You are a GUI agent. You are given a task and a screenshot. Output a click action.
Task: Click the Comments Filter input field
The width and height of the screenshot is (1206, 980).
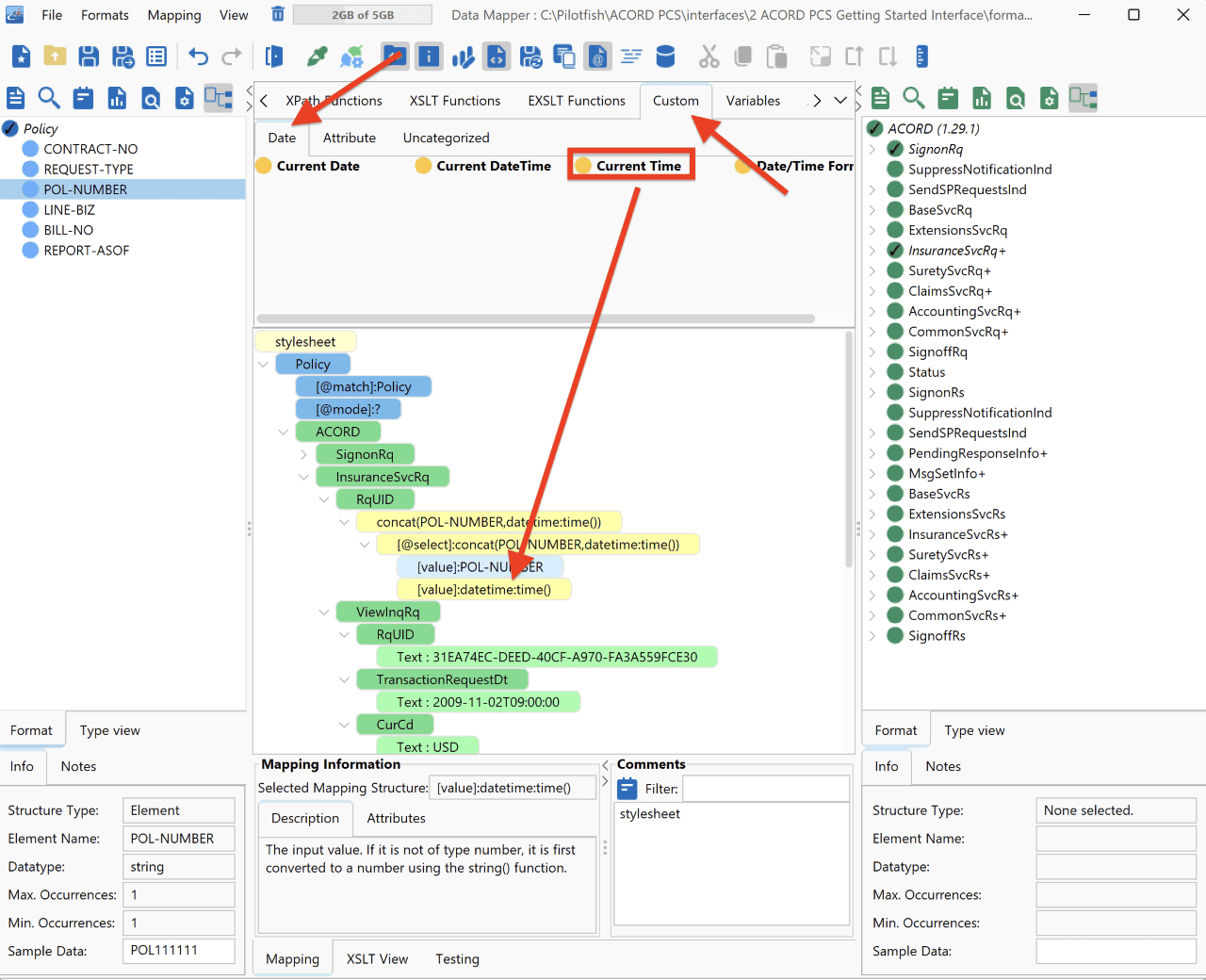tap(766, 789)
